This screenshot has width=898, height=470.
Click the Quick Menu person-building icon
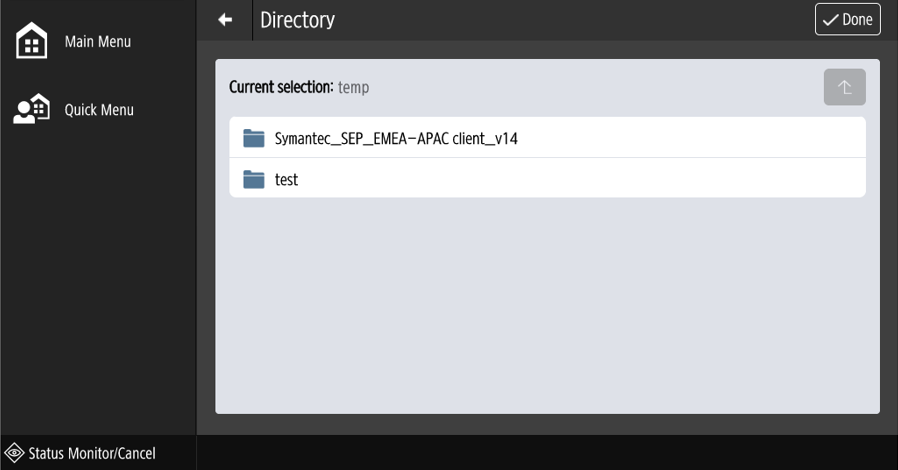click(32, 109)
